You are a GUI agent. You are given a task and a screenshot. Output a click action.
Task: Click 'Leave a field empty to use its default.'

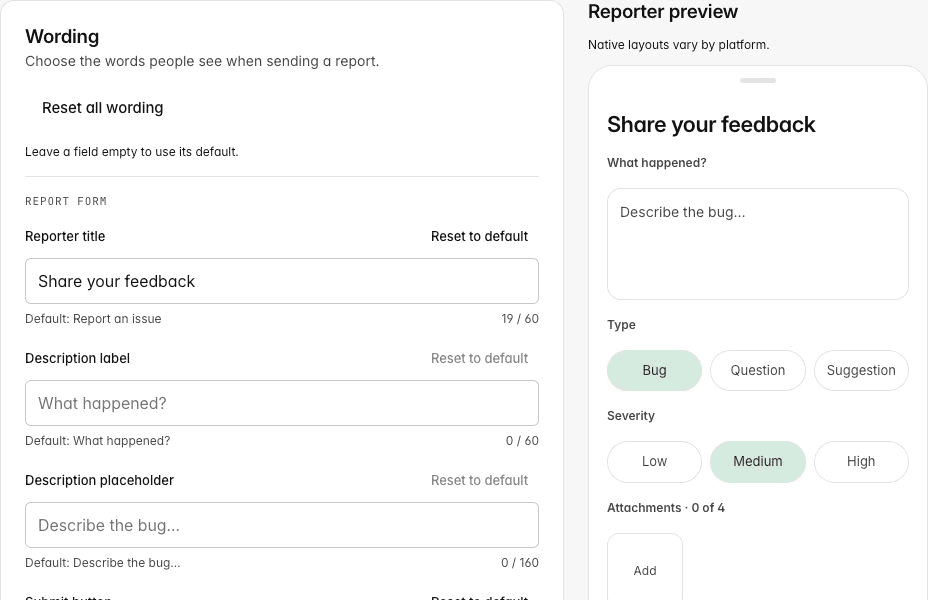coord(131,151)
